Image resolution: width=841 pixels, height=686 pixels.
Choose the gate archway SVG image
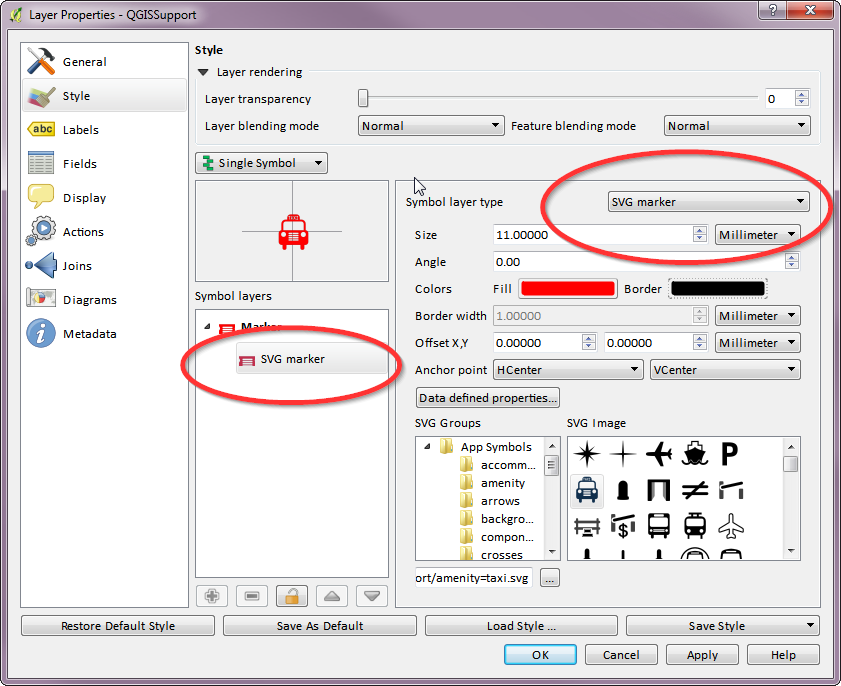[x=659, y=490]
